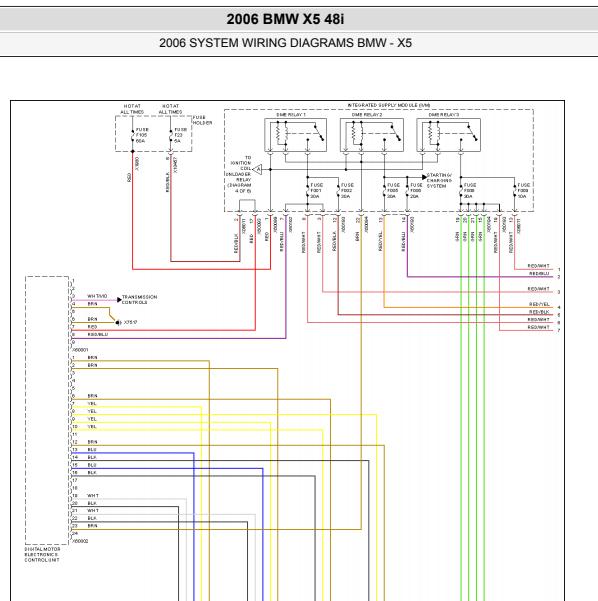
Task: Click the BLK label at X60002 pin 14
Action: point(92,457)
